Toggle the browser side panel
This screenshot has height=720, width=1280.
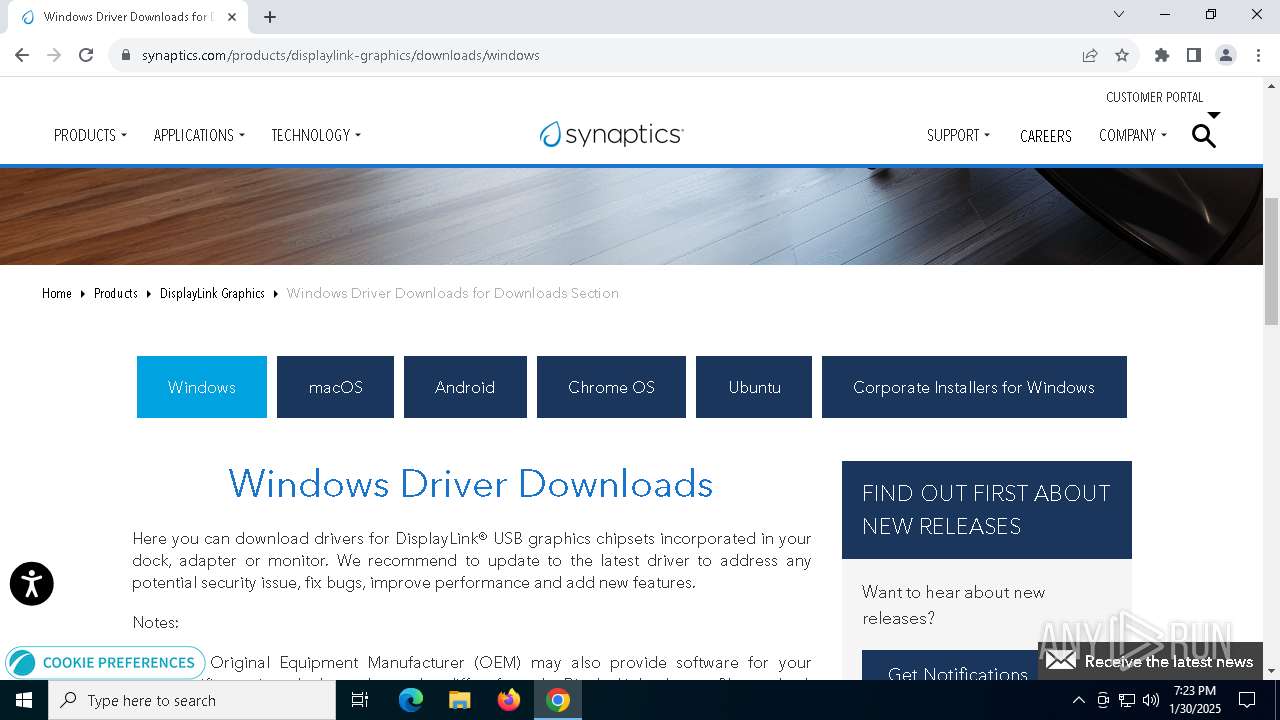(x=1194, y=55)
